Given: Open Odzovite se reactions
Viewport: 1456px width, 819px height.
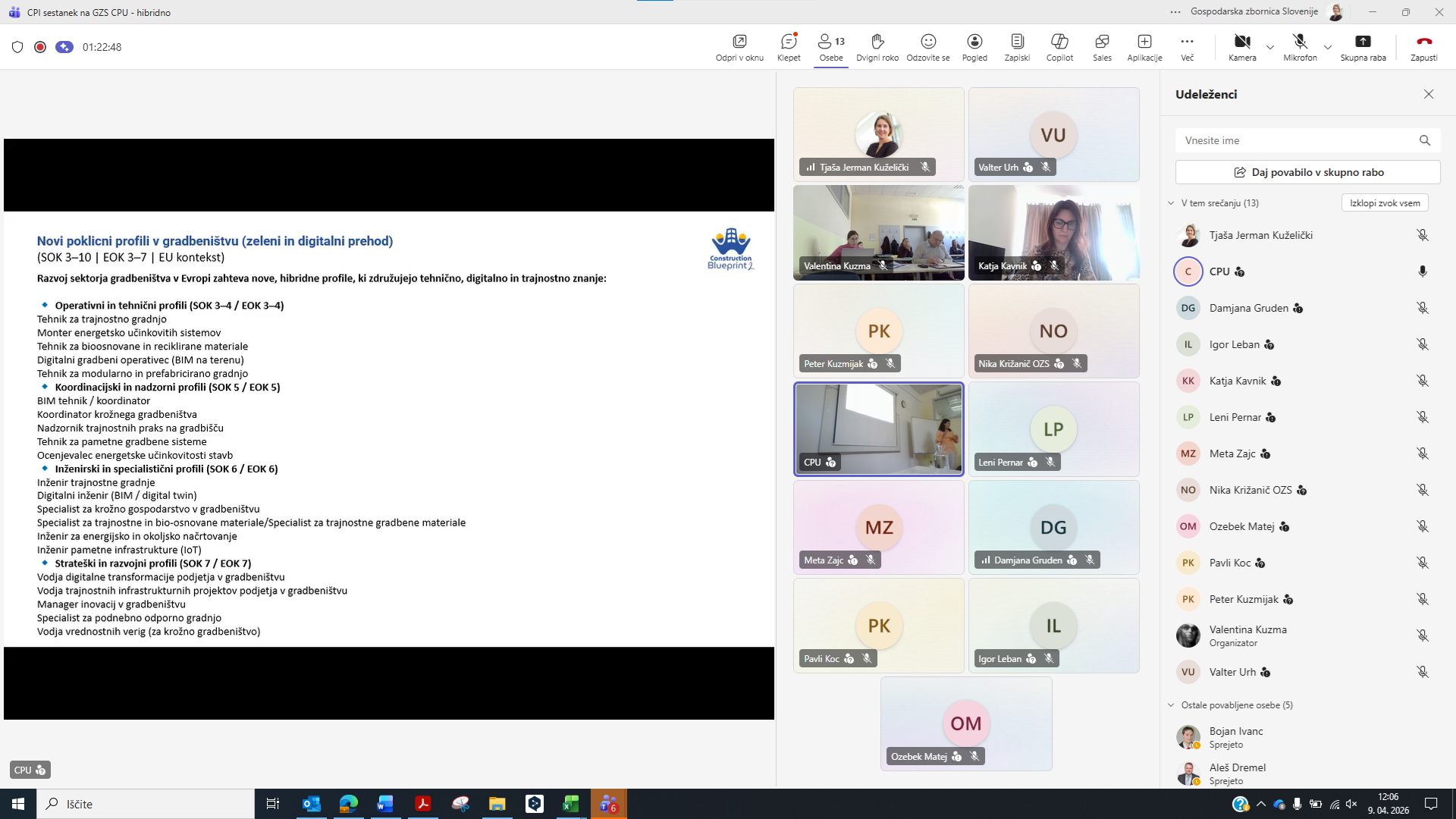Looking at the screenshot, I should click(x=928, y=47).
